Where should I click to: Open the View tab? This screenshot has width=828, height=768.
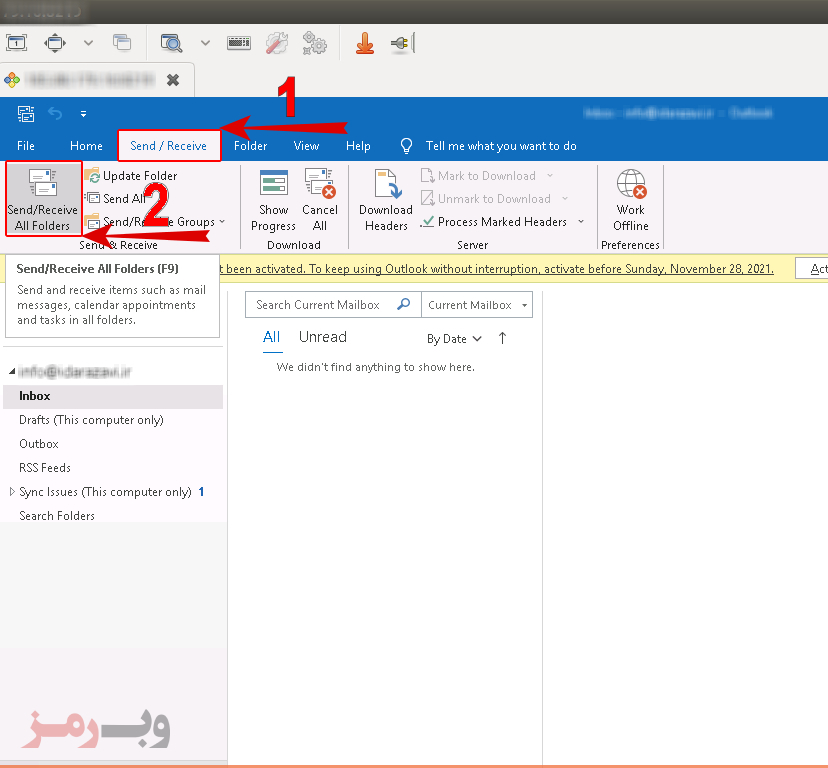pyautogui.click(x=306, y=146)
